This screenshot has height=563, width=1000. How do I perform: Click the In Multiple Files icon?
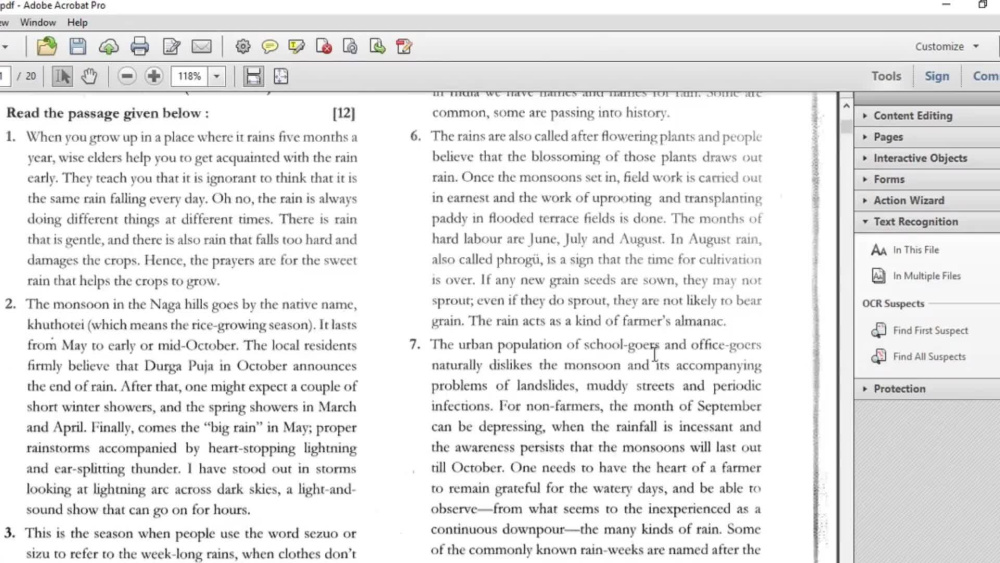click(878, 275)
